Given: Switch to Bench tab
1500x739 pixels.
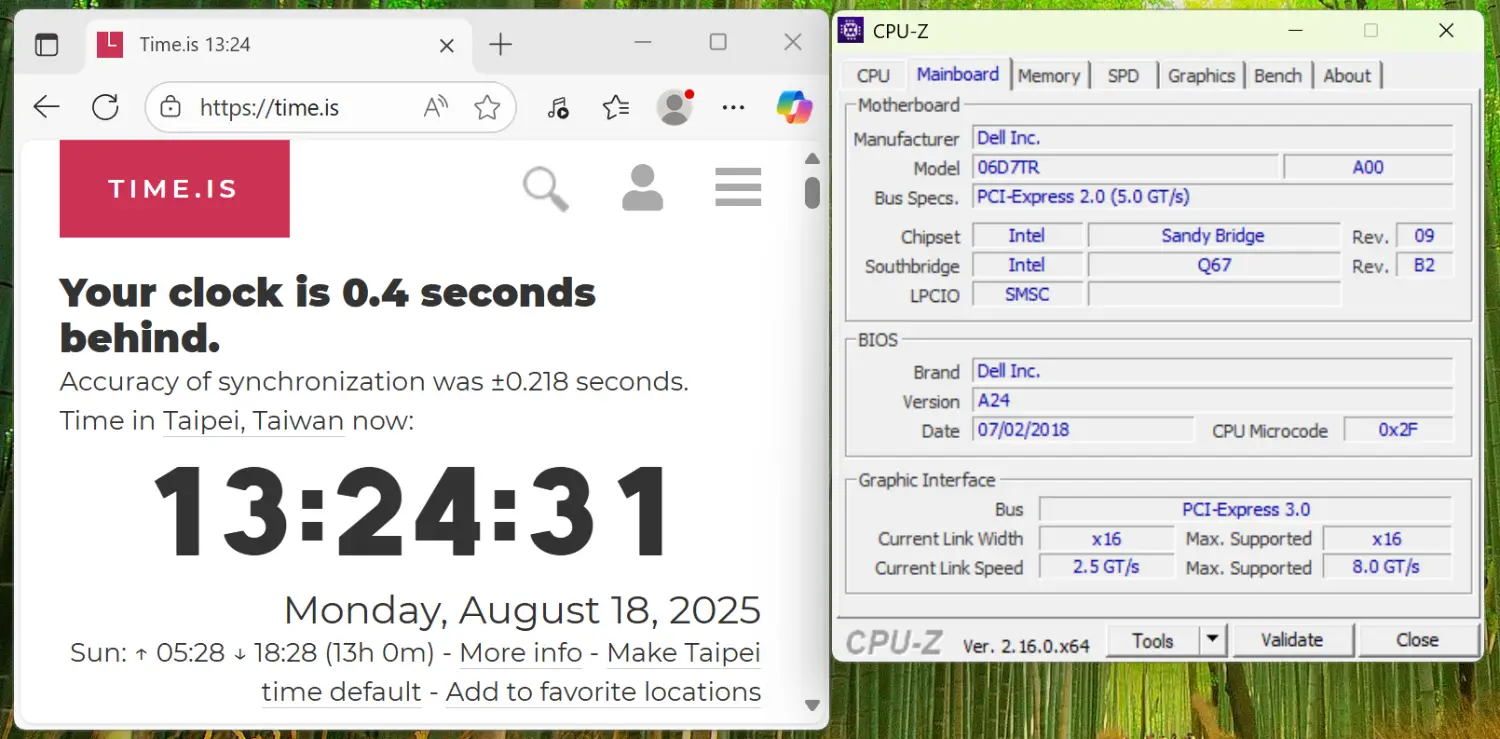Looking at the screenshot, I should pos(1278,76).
